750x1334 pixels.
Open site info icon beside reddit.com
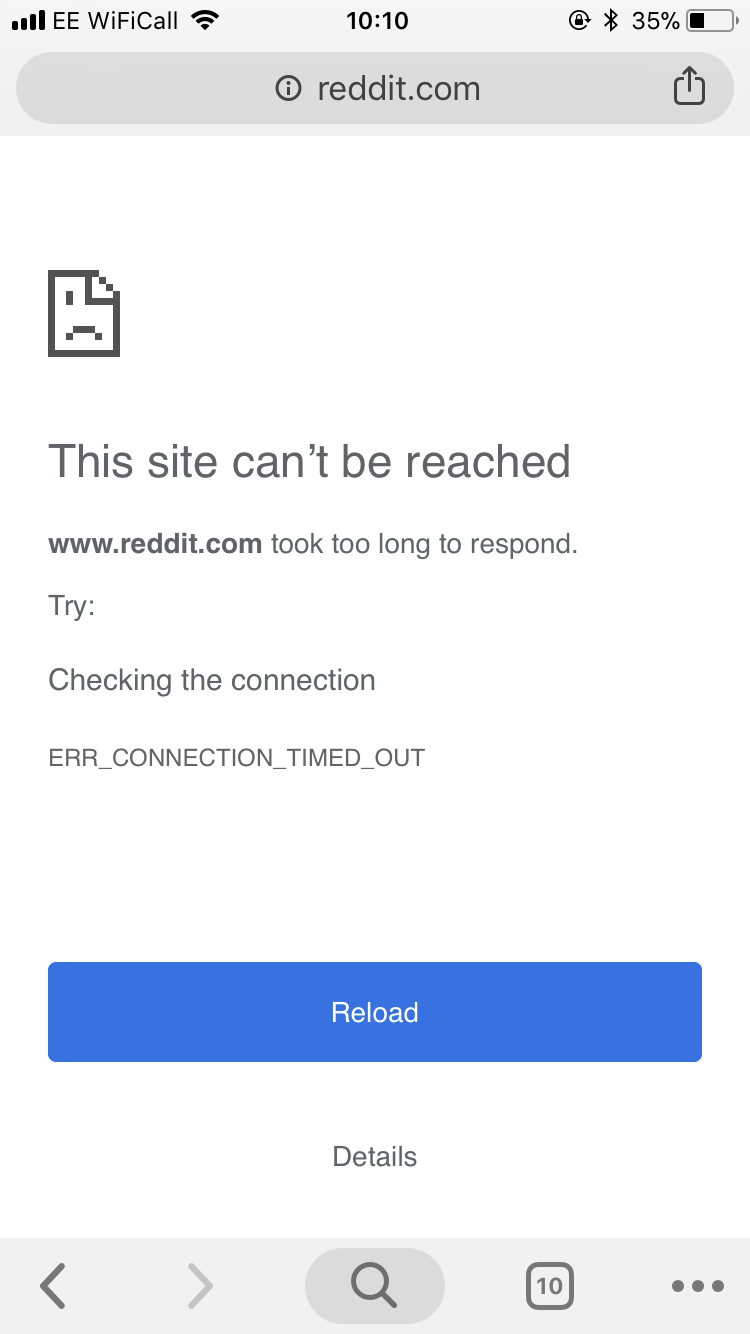coord(288,89)
